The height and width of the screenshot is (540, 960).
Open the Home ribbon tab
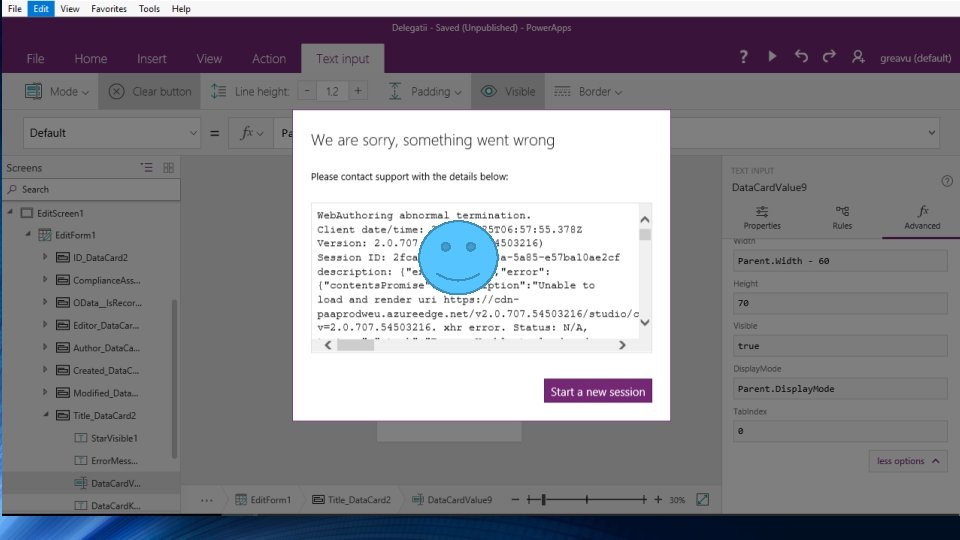[91, 59]
